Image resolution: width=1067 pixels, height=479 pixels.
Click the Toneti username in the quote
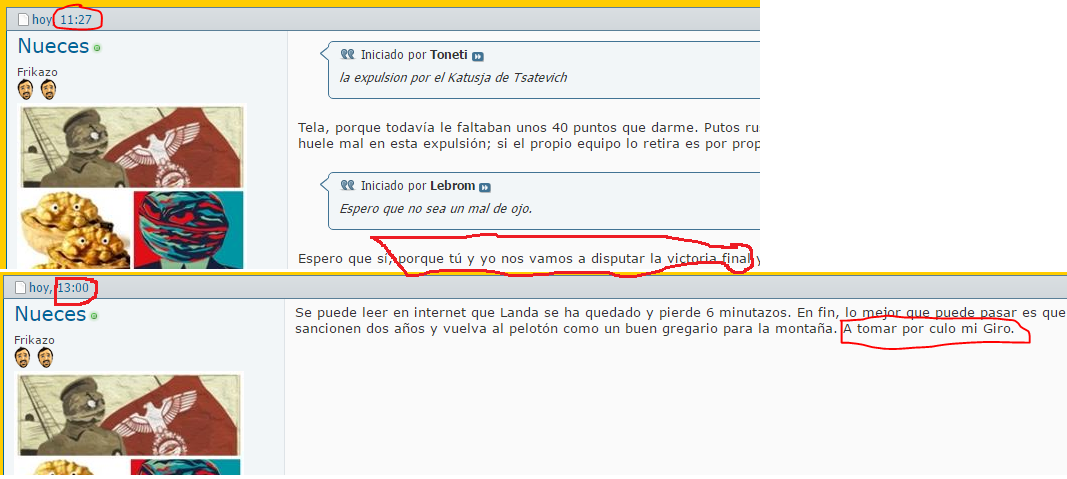click(x=449, y=55)
